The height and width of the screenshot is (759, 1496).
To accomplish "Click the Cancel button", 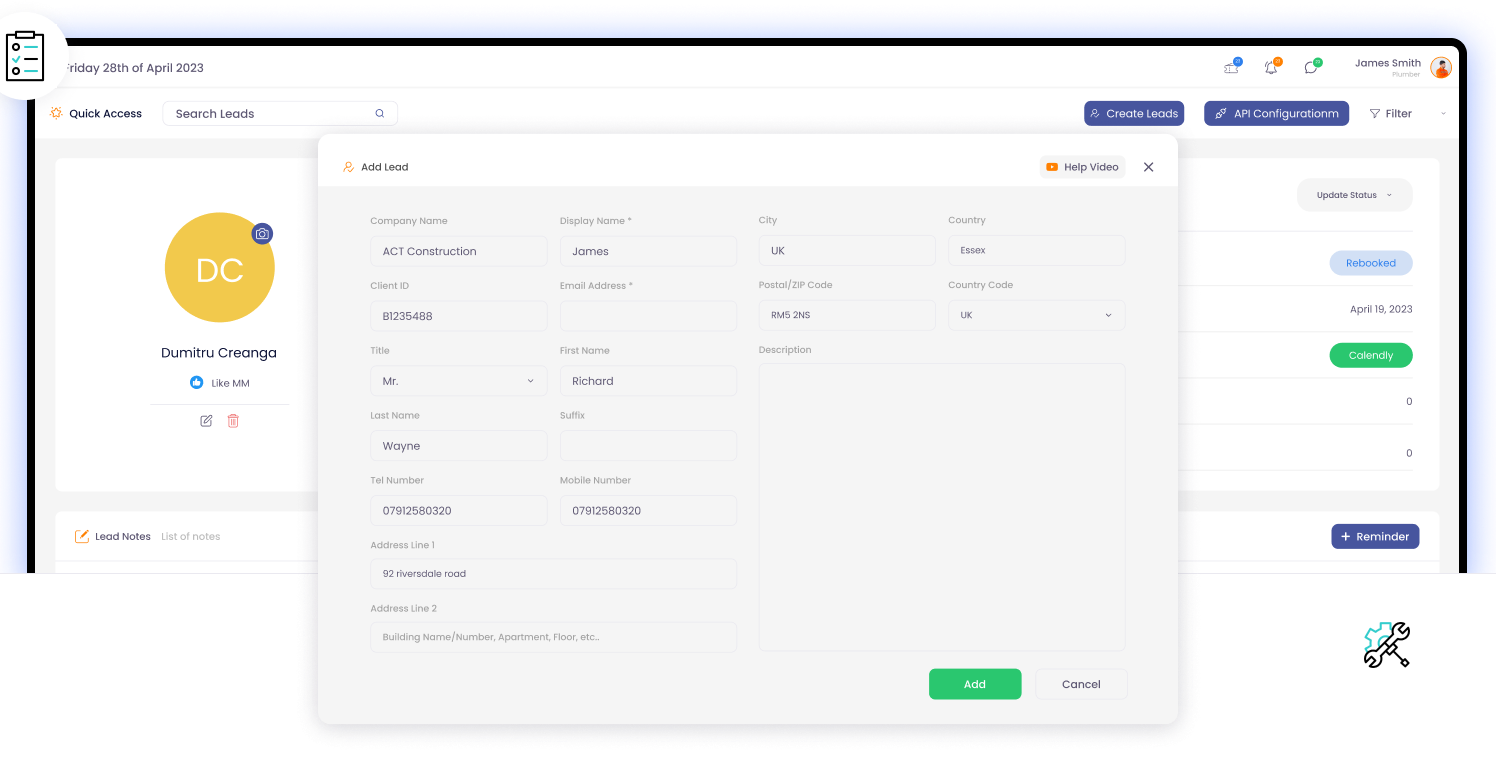I will pyautogui.click(x=1081, y=684).
